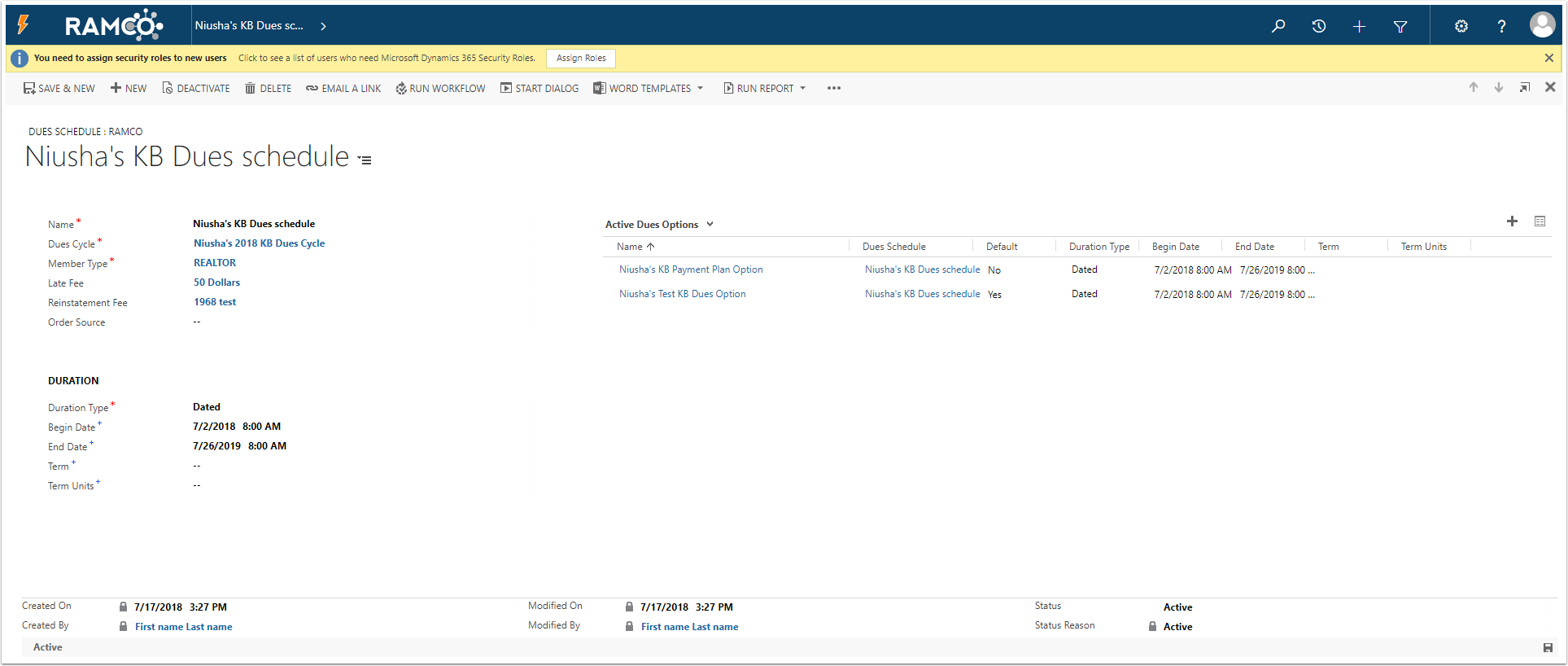Image resolution: width=1568 pixels, height=666 pixels.
Task: Open the search magnifier icon
Action: (x=1278, y=26)
